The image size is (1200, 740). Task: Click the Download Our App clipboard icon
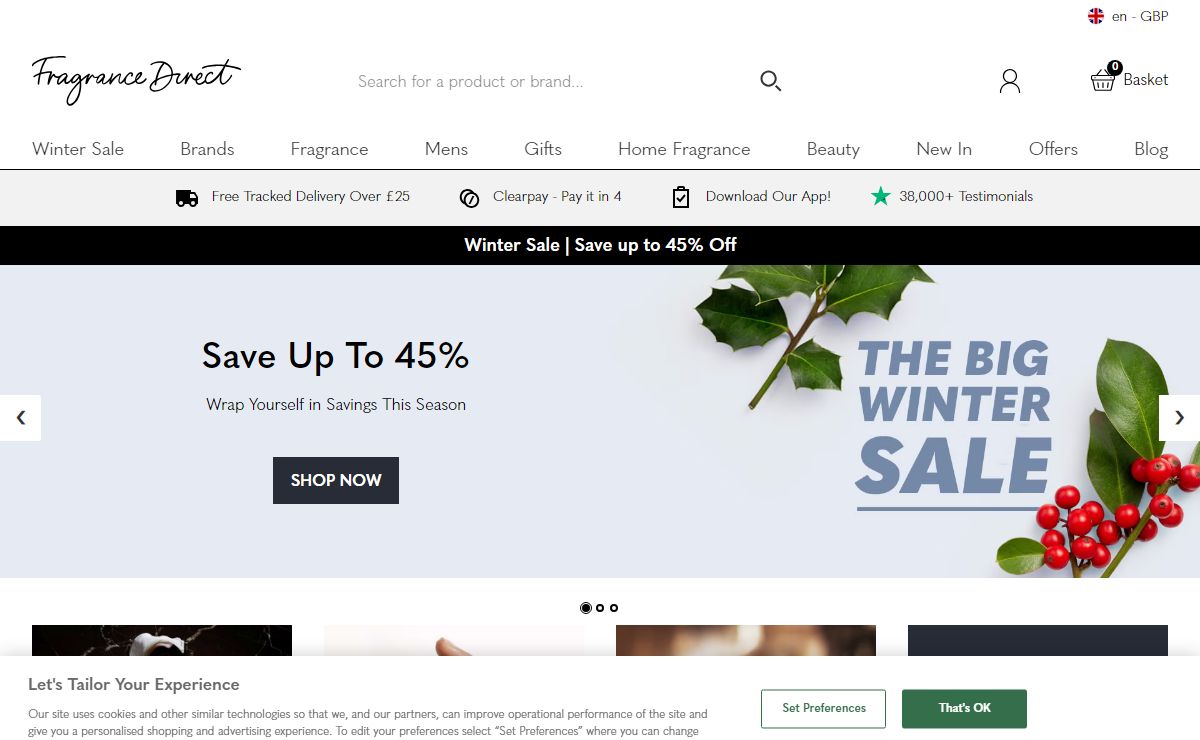click(x=681, y=197)
